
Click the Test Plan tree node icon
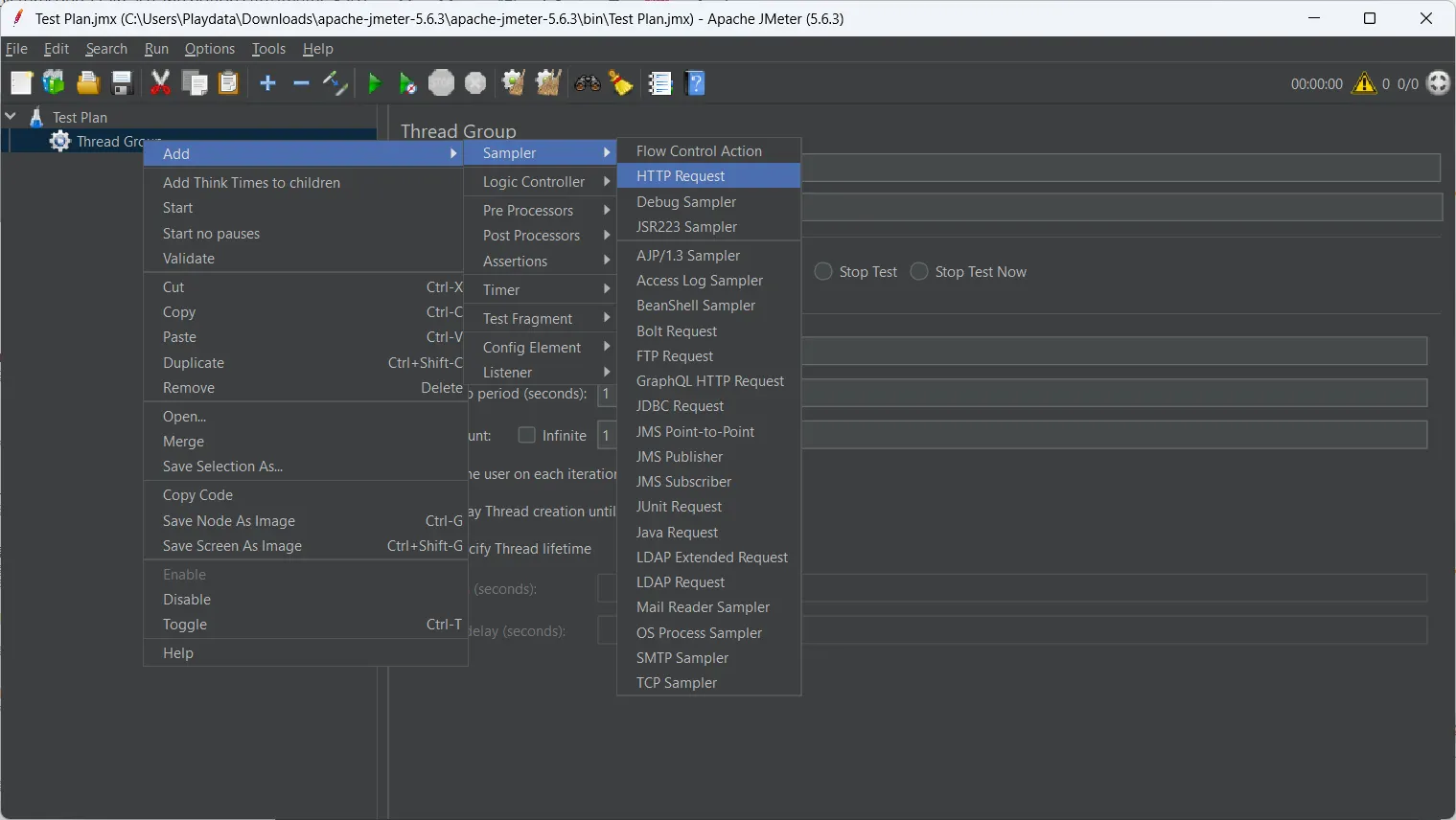coord(36,117)
